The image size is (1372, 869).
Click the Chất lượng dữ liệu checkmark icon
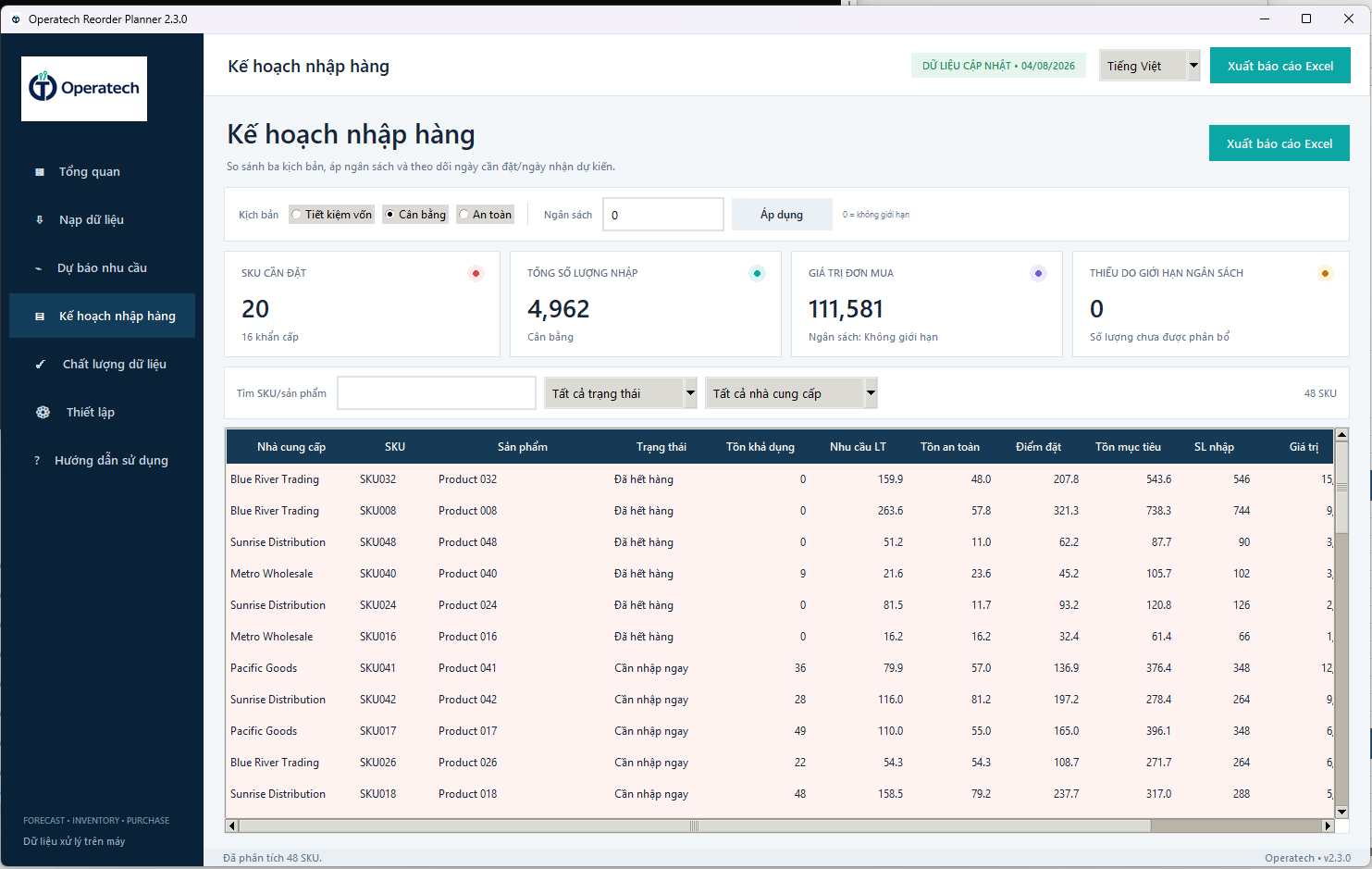pyautogui.click(x=40, y=365)
